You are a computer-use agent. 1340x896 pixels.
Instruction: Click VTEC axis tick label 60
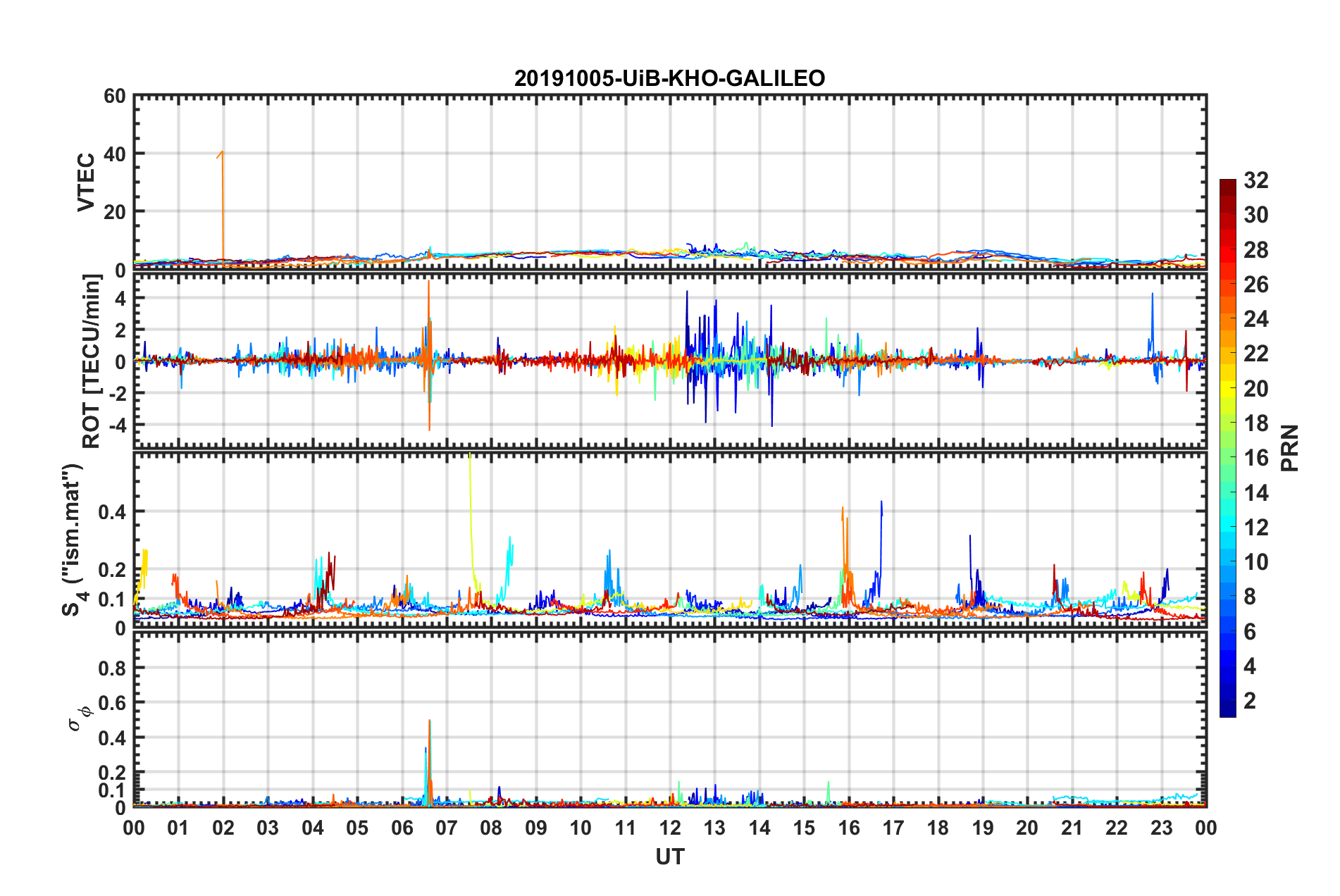point(115,96)
